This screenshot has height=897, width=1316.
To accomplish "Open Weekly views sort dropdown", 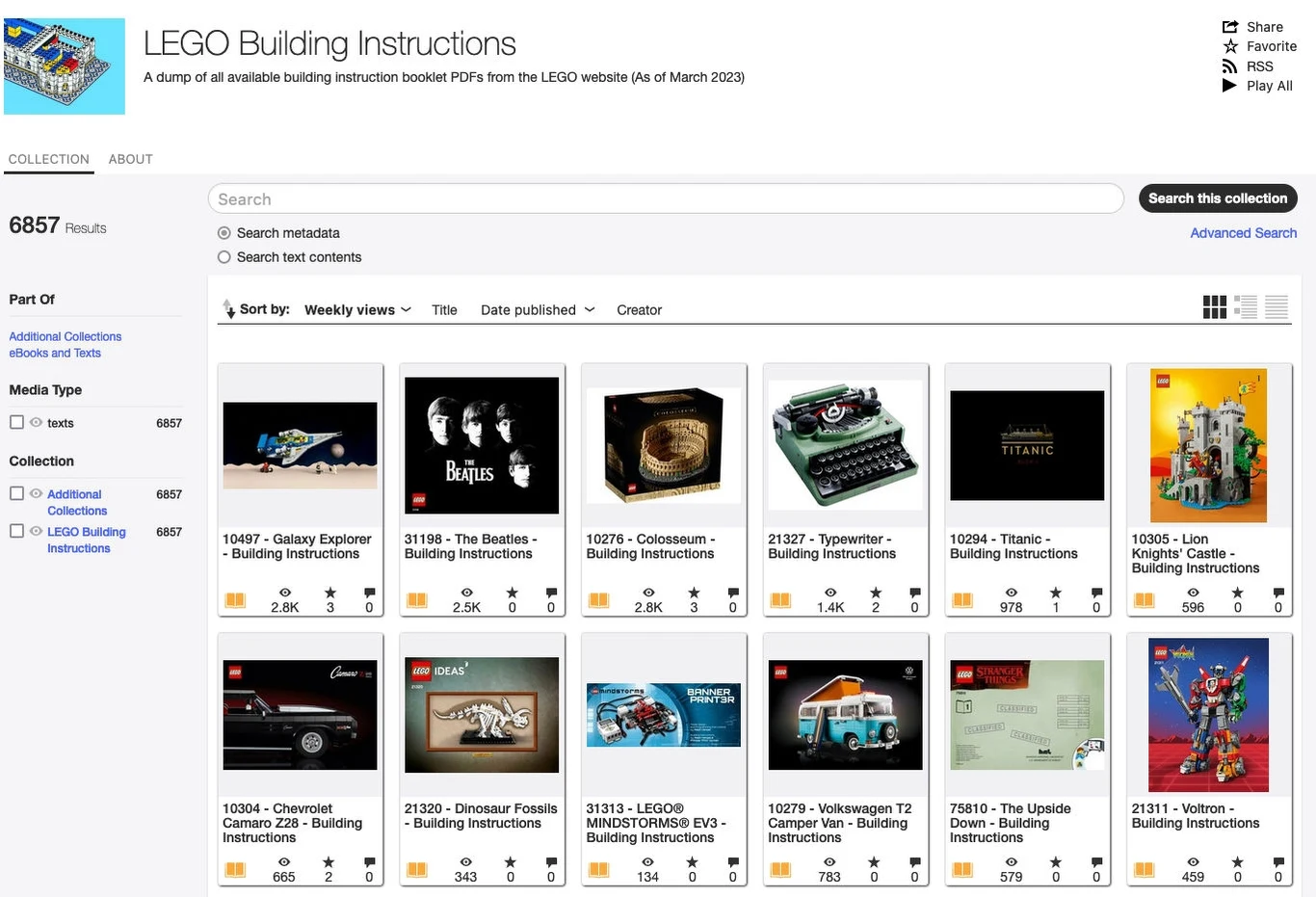I will 358,309.
